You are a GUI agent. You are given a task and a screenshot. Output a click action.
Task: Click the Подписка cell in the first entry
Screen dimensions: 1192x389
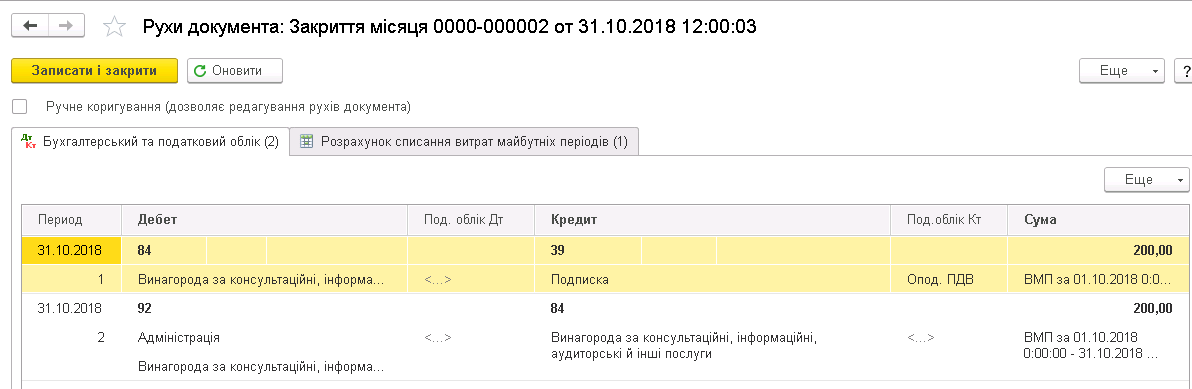[580, 280]
